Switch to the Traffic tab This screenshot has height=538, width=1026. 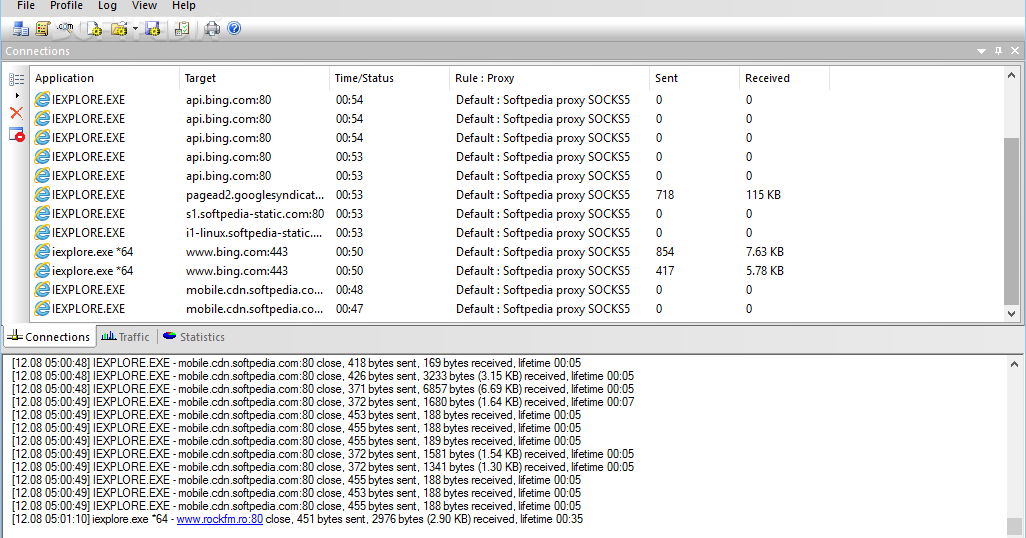point(126,337)
